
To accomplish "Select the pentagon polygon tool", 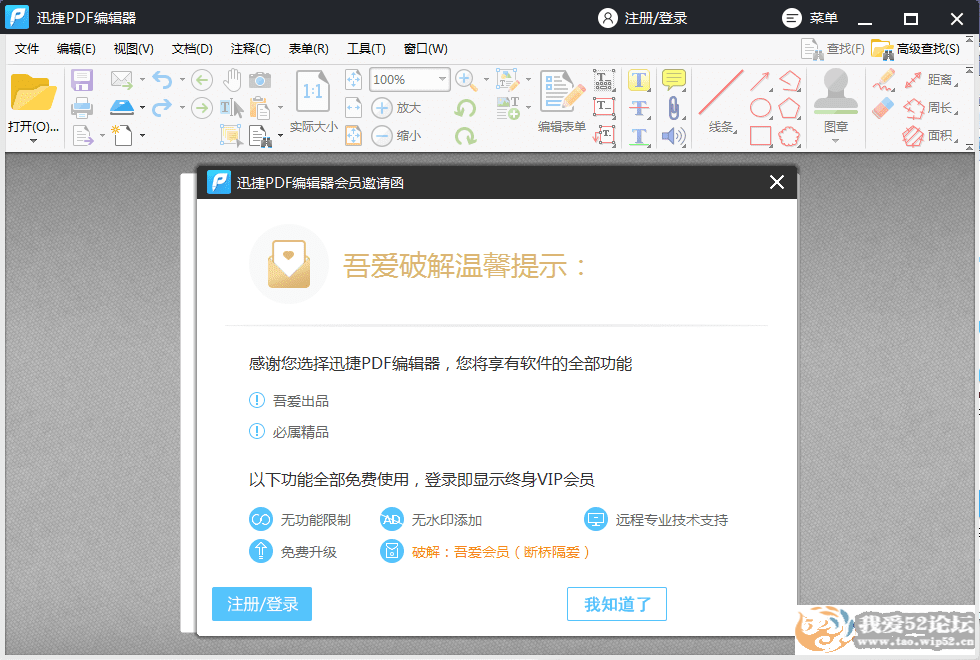I will (x=789, y=108).
